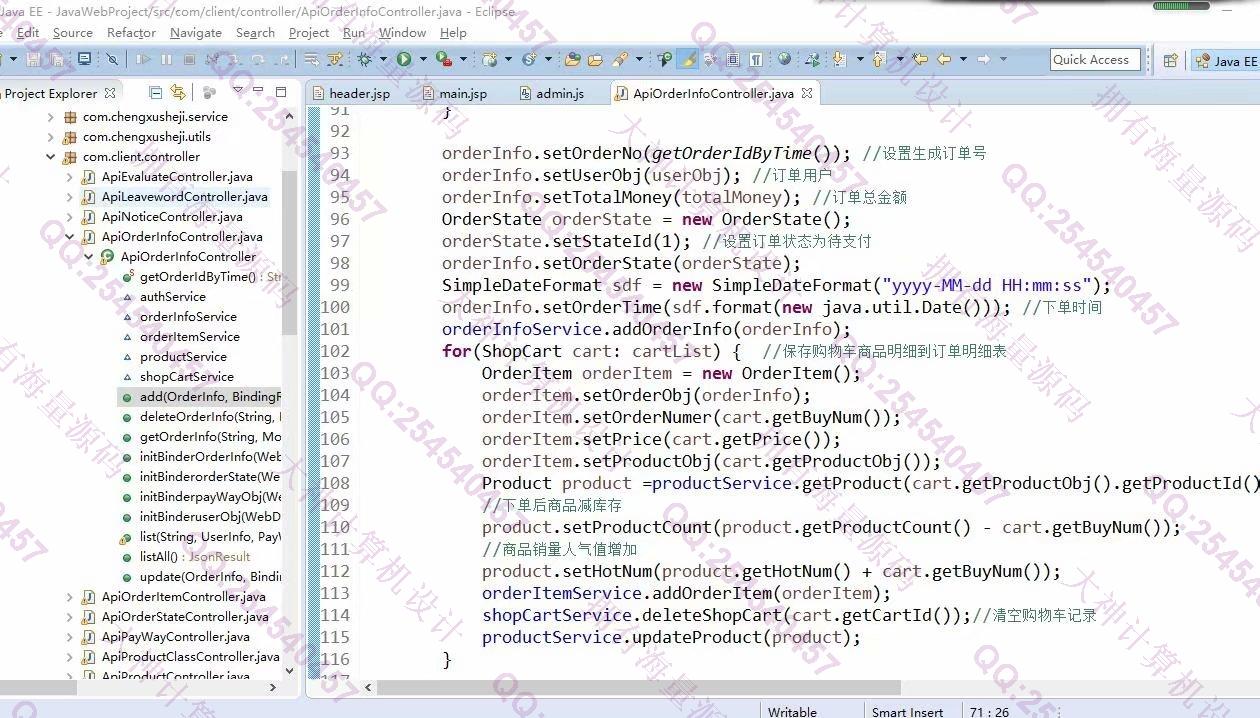Screen dimensions: 1260x718
Task: Click the green Run button icon
Action: coord(404,60)
